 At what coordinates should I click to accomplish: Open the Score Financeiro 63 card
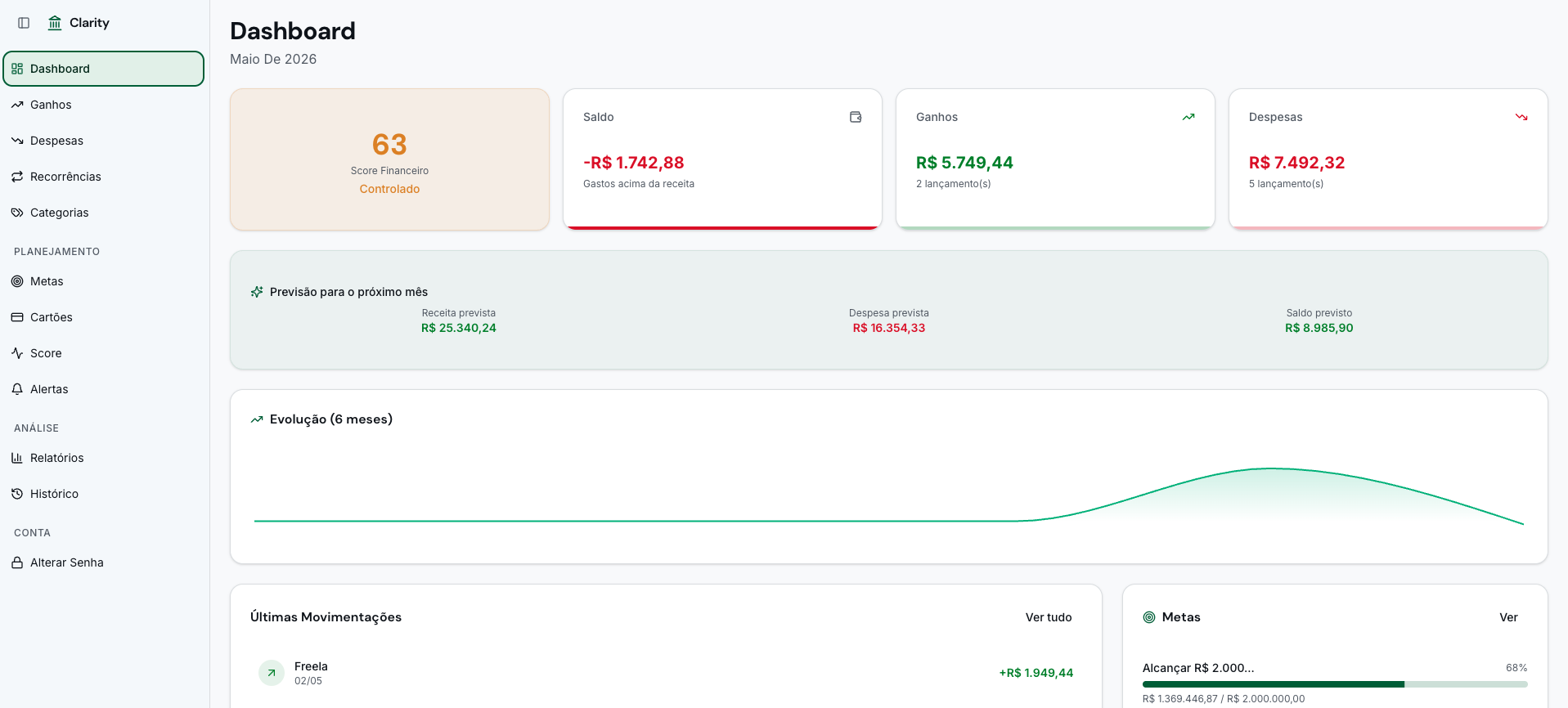(x=389, y=159)
